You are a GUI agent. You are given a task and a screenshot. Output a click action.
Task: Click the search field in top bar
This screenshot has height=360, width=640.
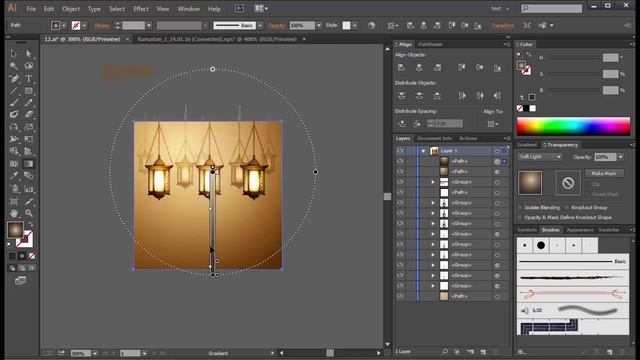551,9
